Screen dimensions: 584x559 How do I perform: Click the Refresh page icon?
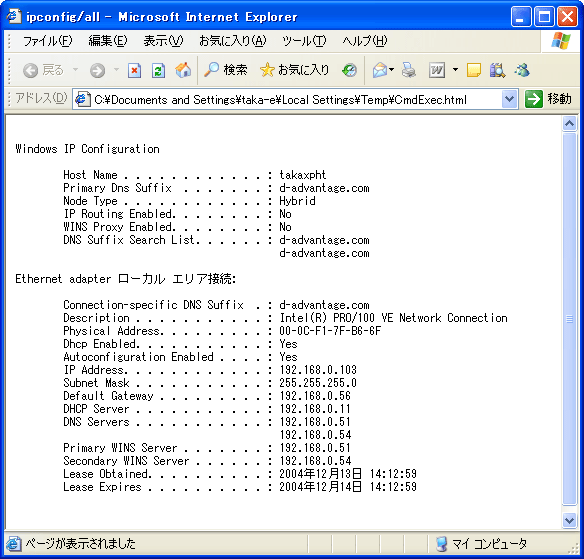(158, 70)
